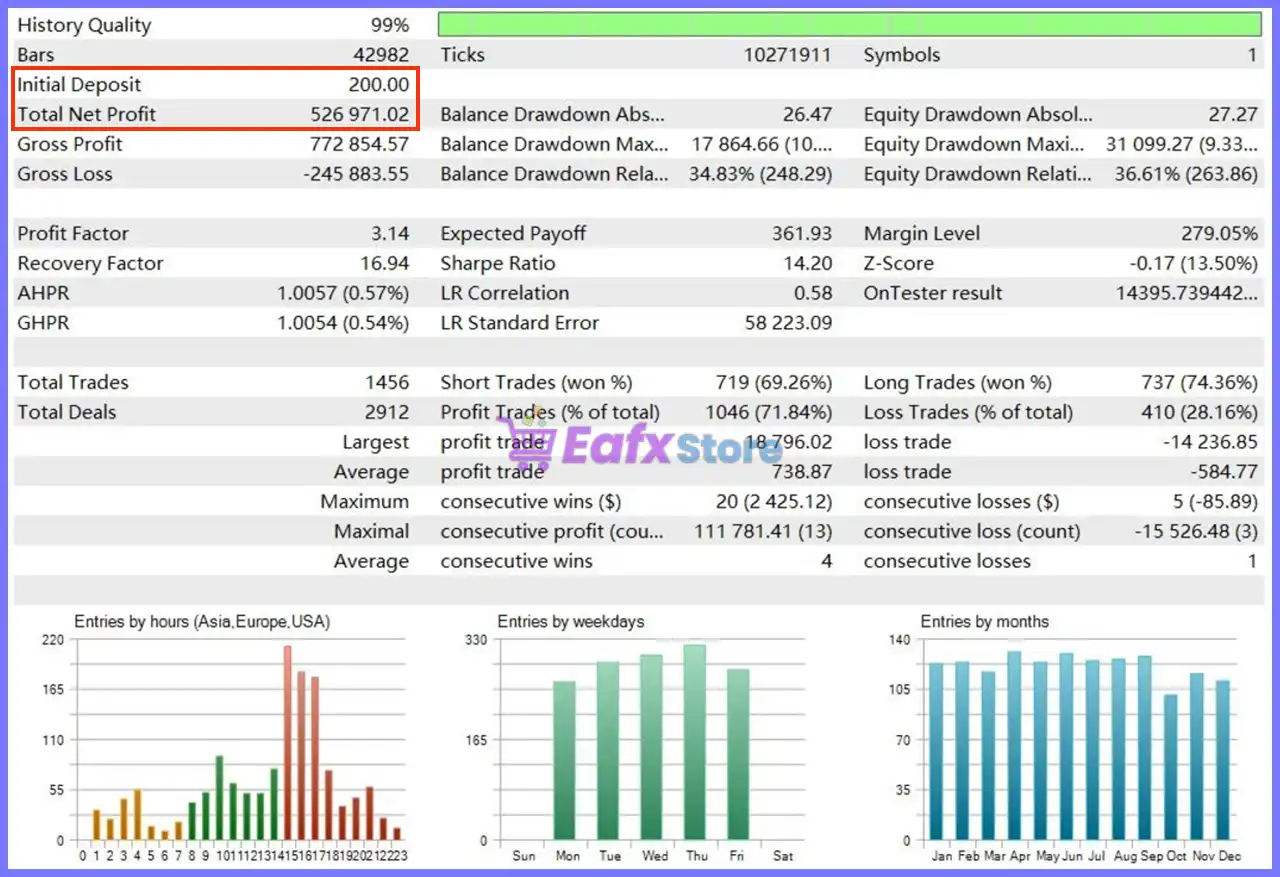Image resolution: width=1280 pixels, height=877 pixels.
Task: Click the Bars value 42982
Action: click(381, 55)
